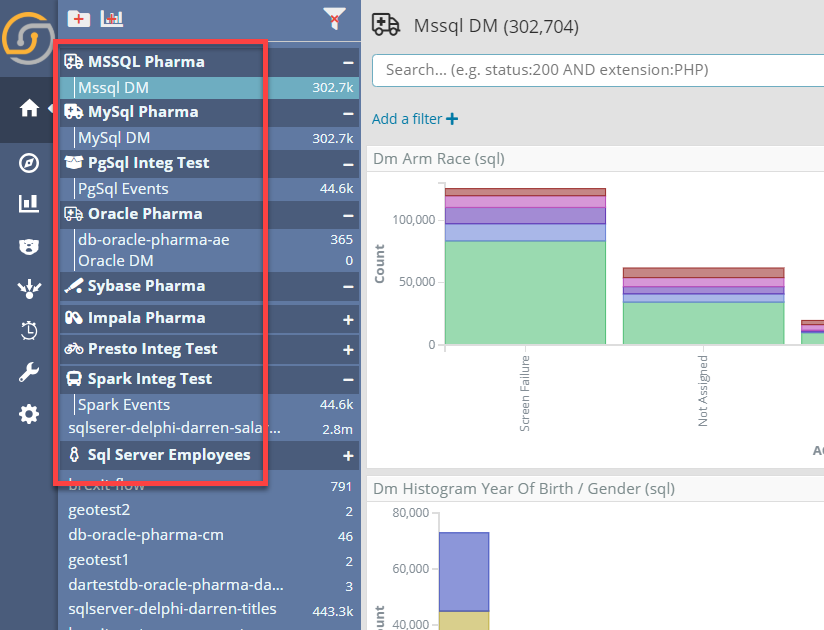
Task: Open the bear face sidebar icon
Action: coord(29,246)
